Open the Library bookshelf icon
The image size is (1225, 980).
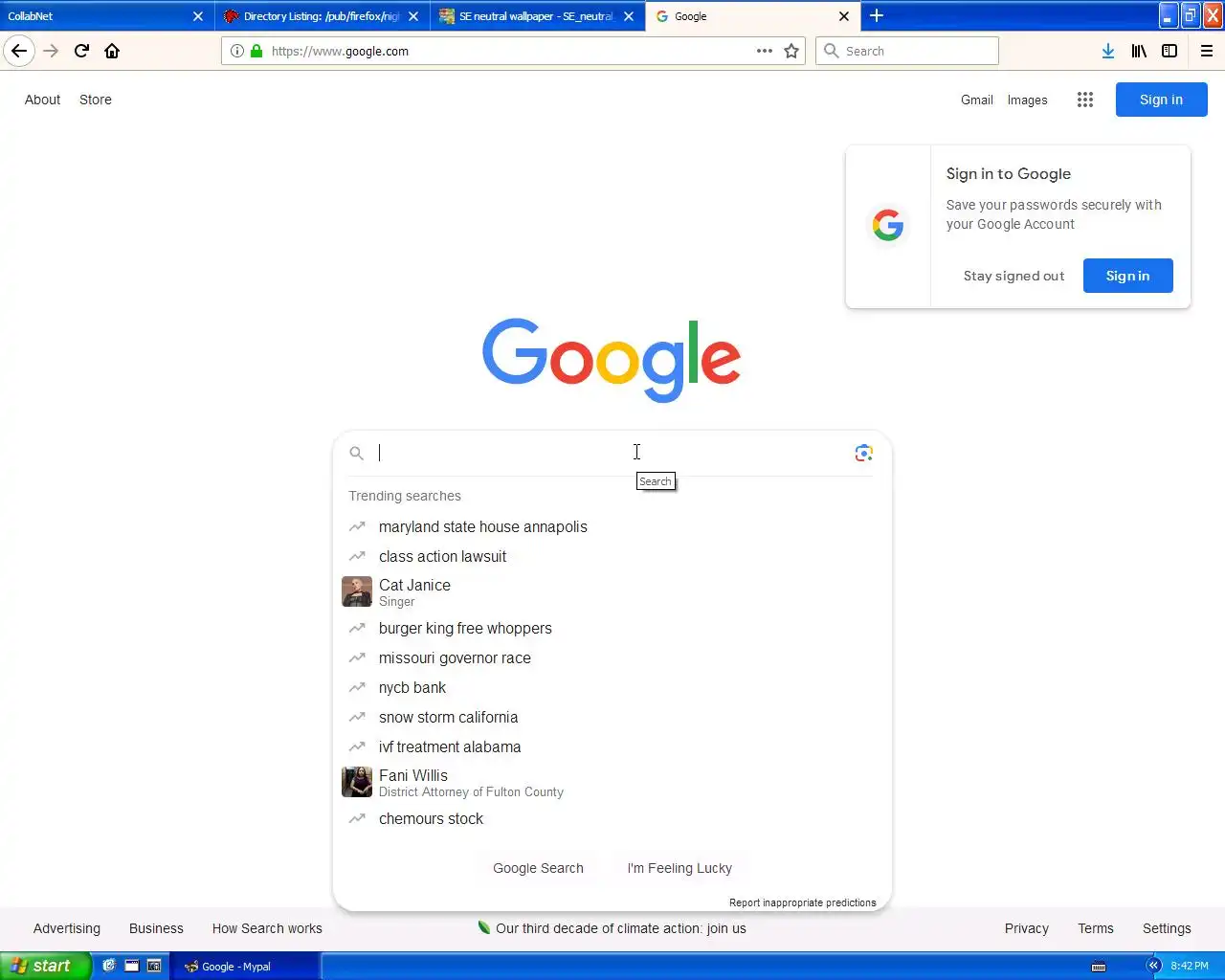click(x=1139, y=51)
